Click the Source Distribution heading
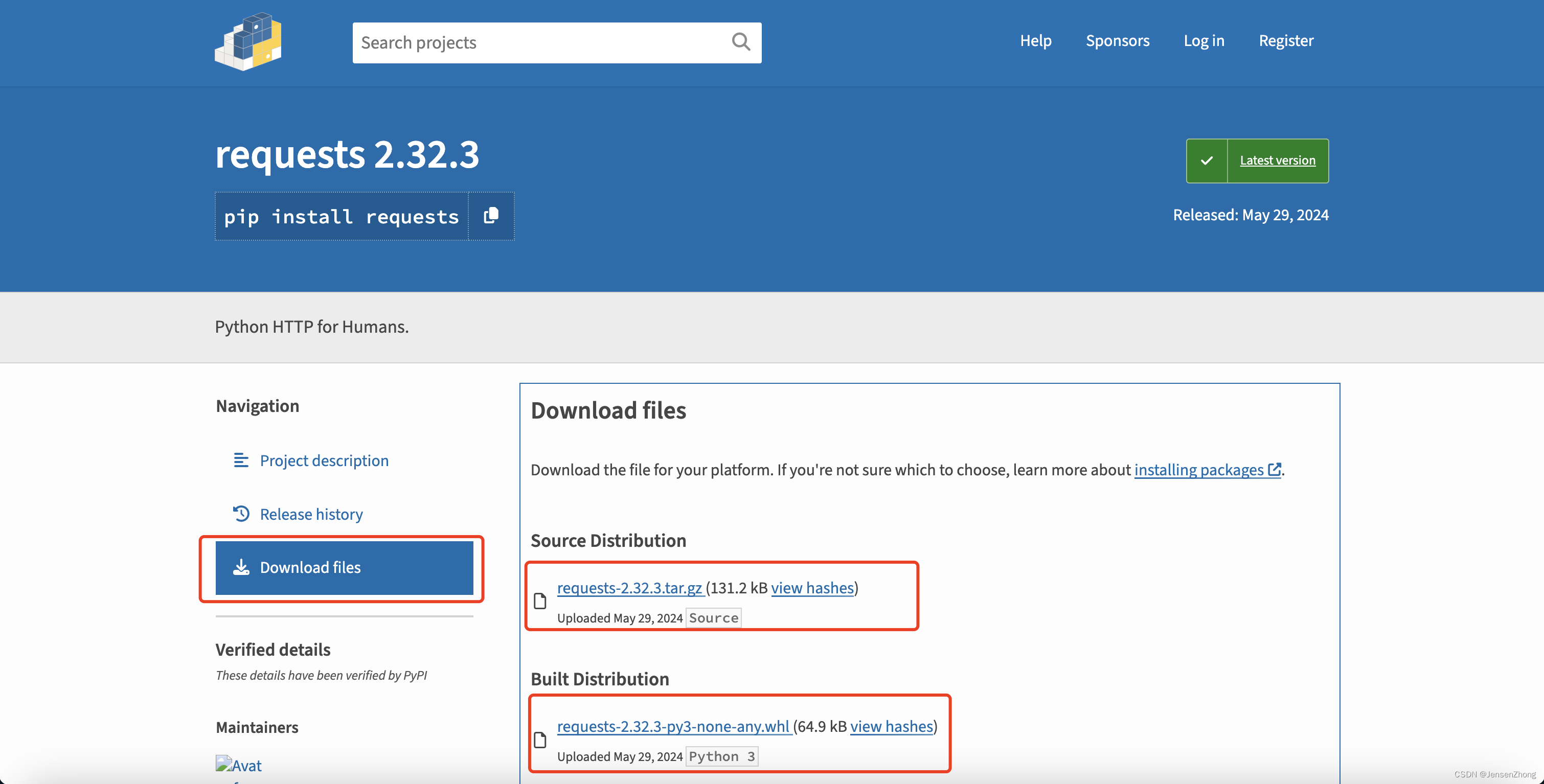Viewport: 1544px width, 784px height. click(x=608, y=540)
